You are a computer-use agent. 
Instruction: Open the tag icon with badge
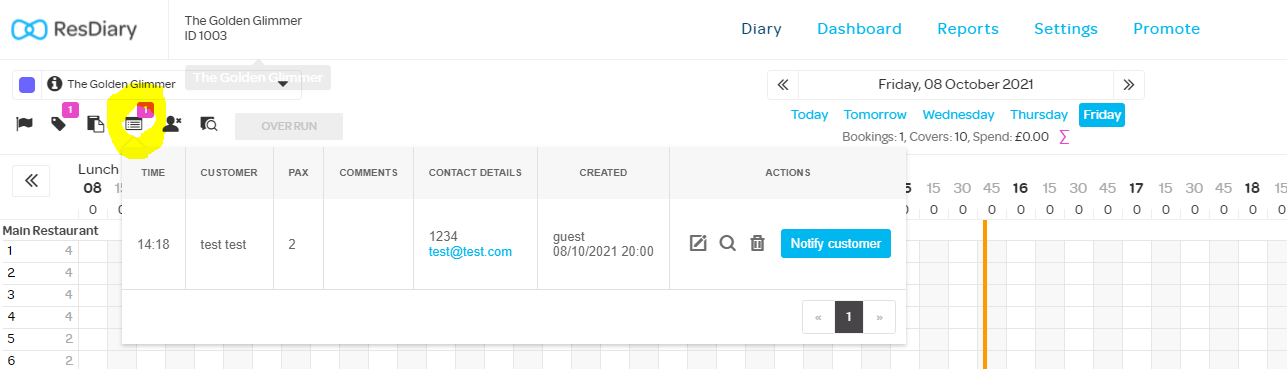59,124
